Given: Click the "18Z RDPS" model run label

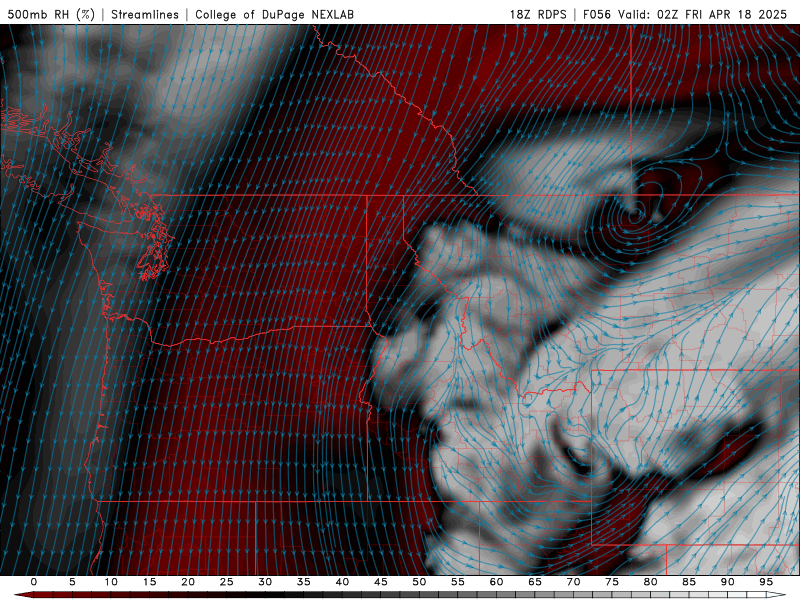Looking at the screenshot, I should 538,14.
